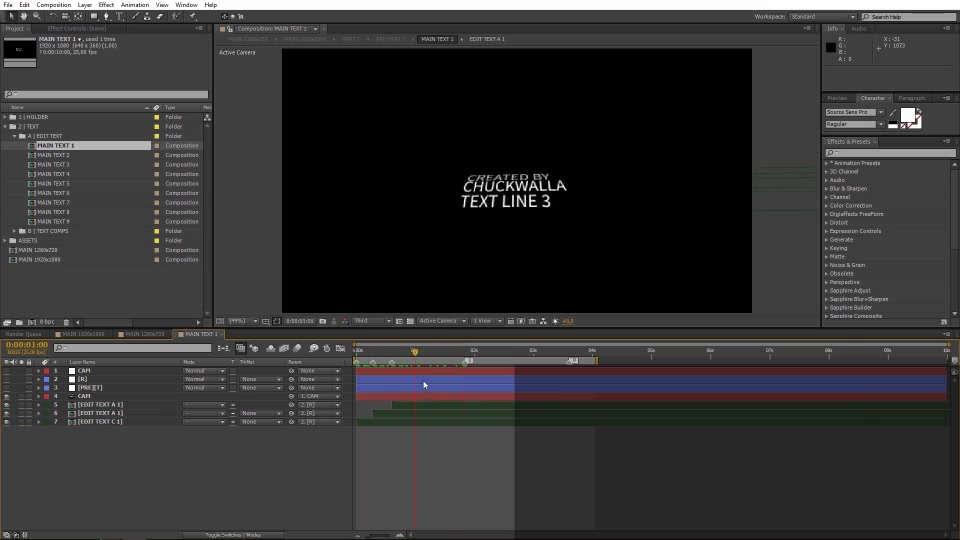
Task: Expand the Animation Presets category
Action: tap(827, 163)
